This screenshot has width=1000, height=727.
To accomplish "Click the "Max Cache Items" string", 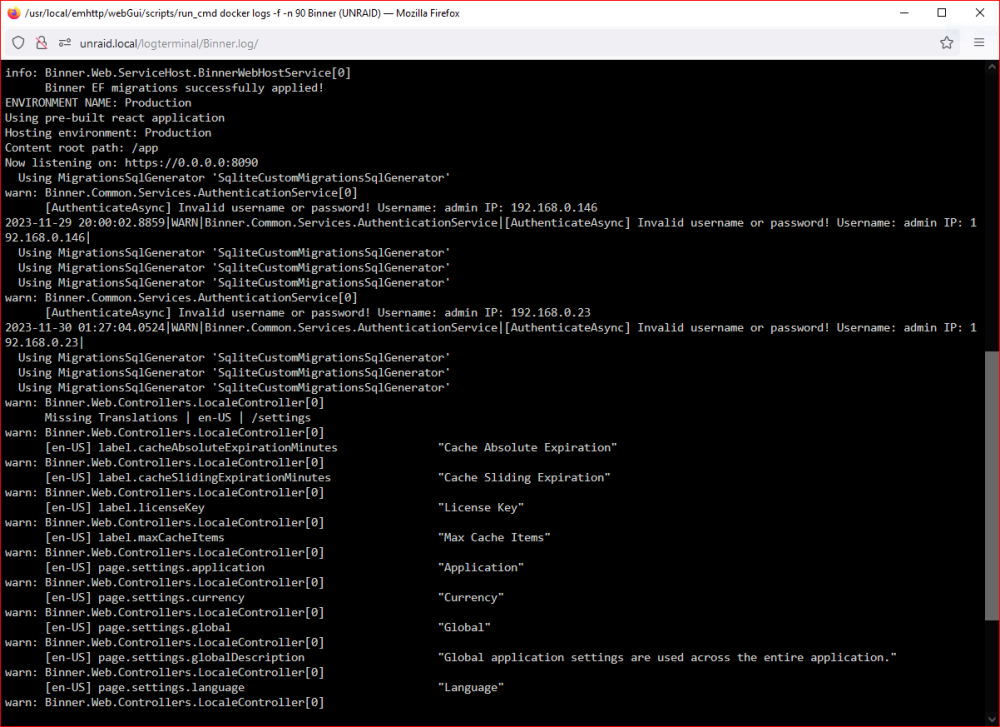I will click(494, 538).
